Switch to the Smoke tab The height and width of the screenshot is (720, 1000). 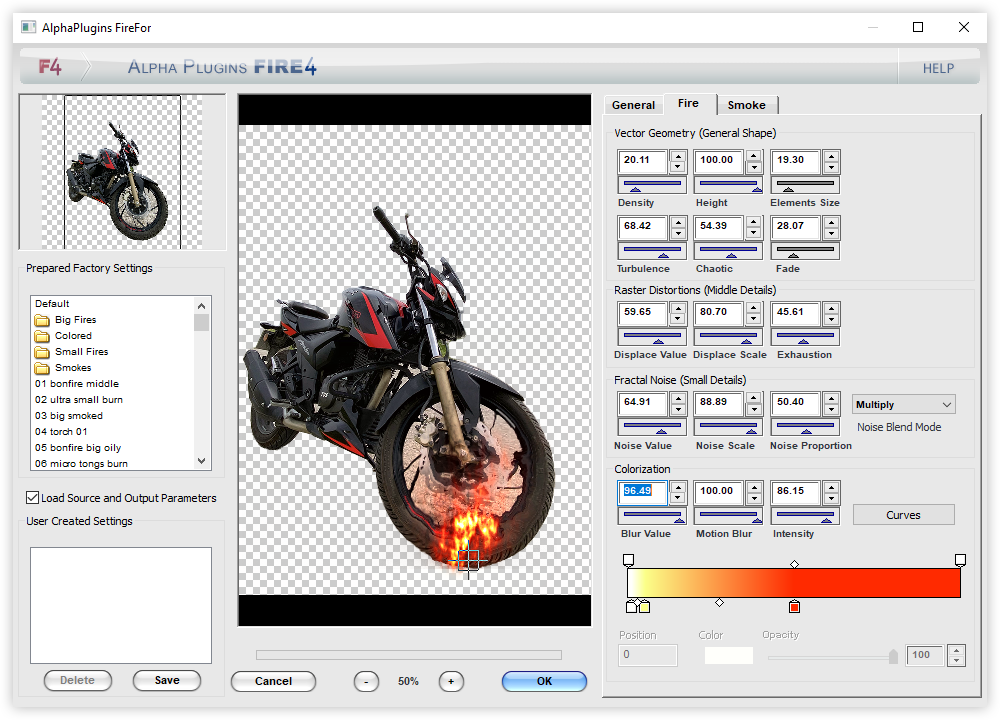point(747,105)
